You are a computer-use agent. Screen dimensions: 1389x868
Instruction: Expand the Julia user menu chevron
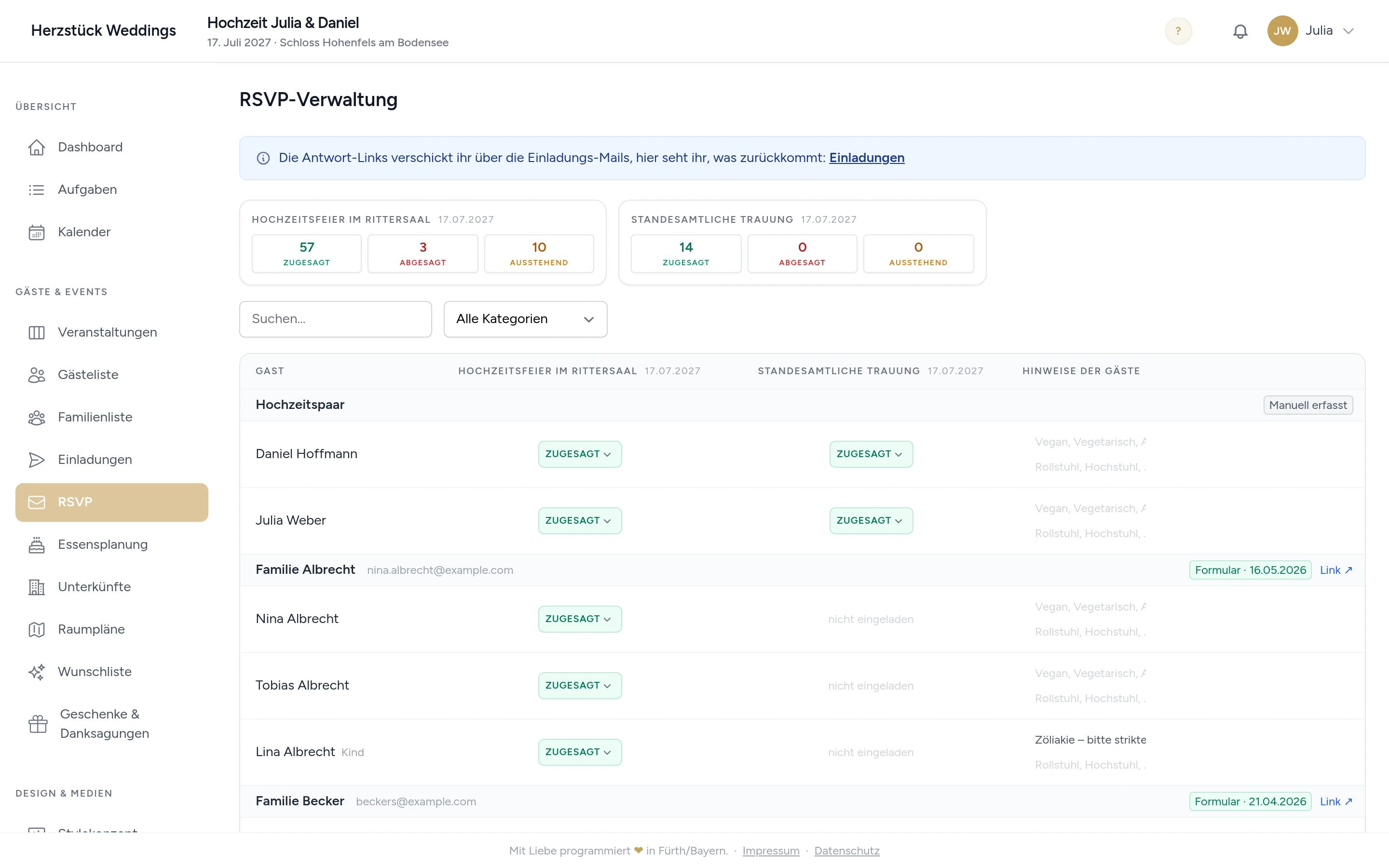[1348, 31]
